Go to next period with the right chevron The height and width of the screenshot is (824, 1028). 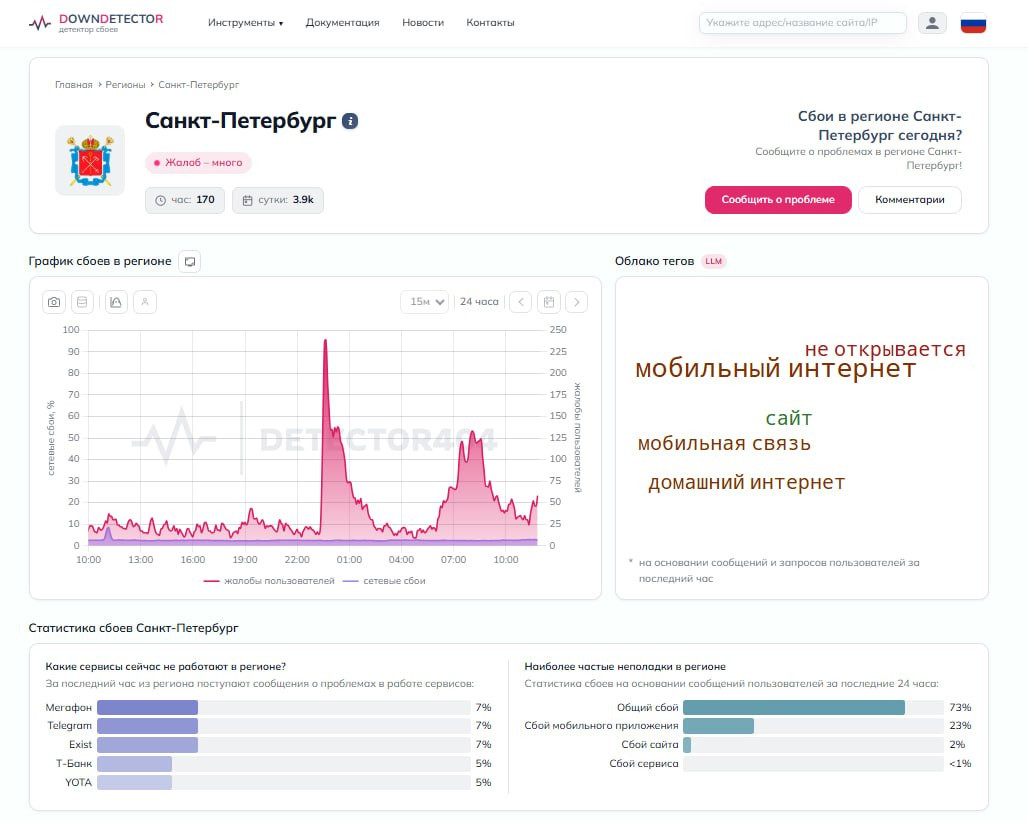pos(577,302)
